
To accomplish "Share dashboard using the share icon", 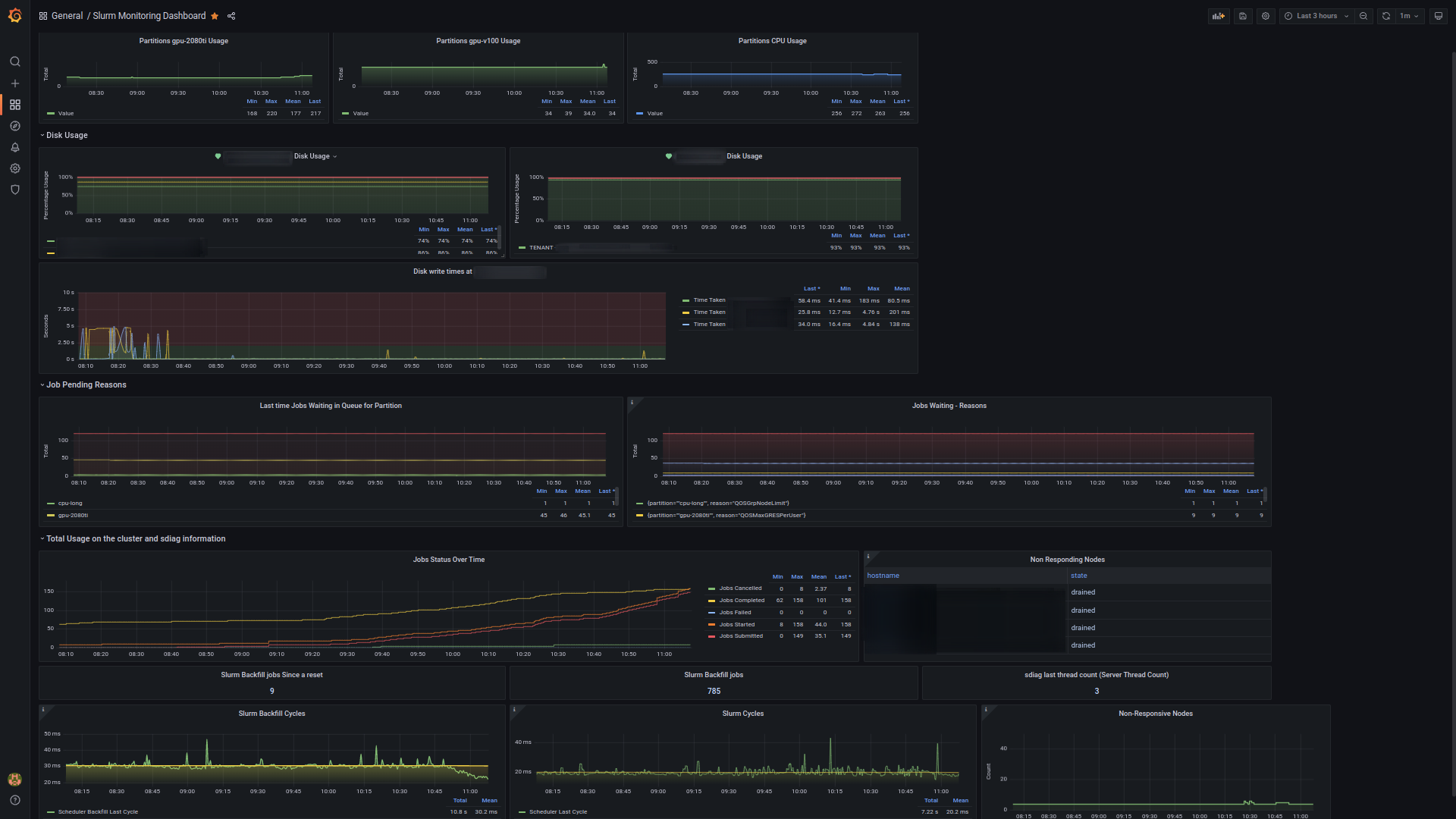I will (x=231, y=16).
